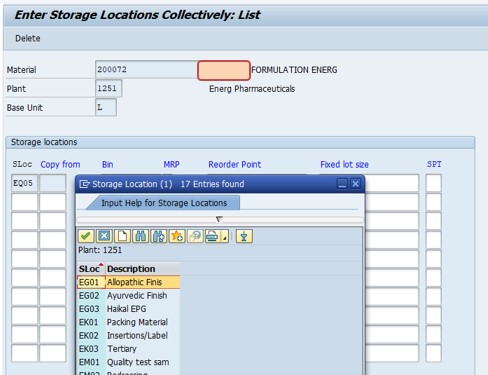Image resolution: width=488 pixels, height=375 pixels.
Task: Click the Plant: 1251 label in dialog
Action: tap(100, 250)
